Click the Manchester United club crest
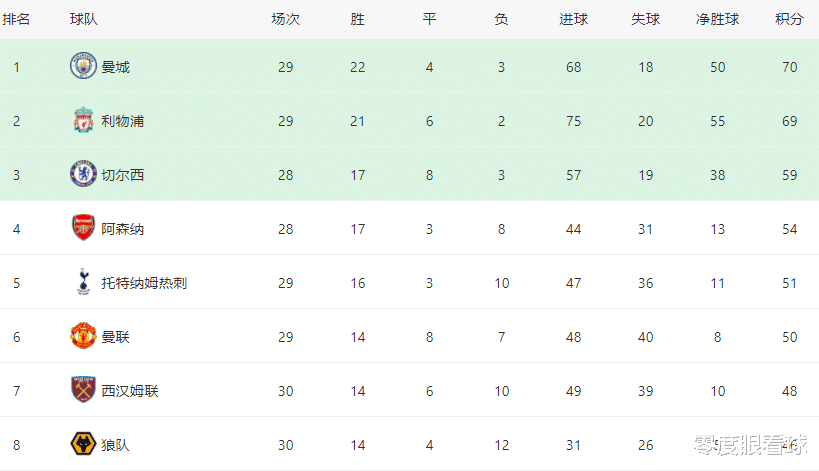The width and height of the screenshot is (819, 471). [83, 336]
